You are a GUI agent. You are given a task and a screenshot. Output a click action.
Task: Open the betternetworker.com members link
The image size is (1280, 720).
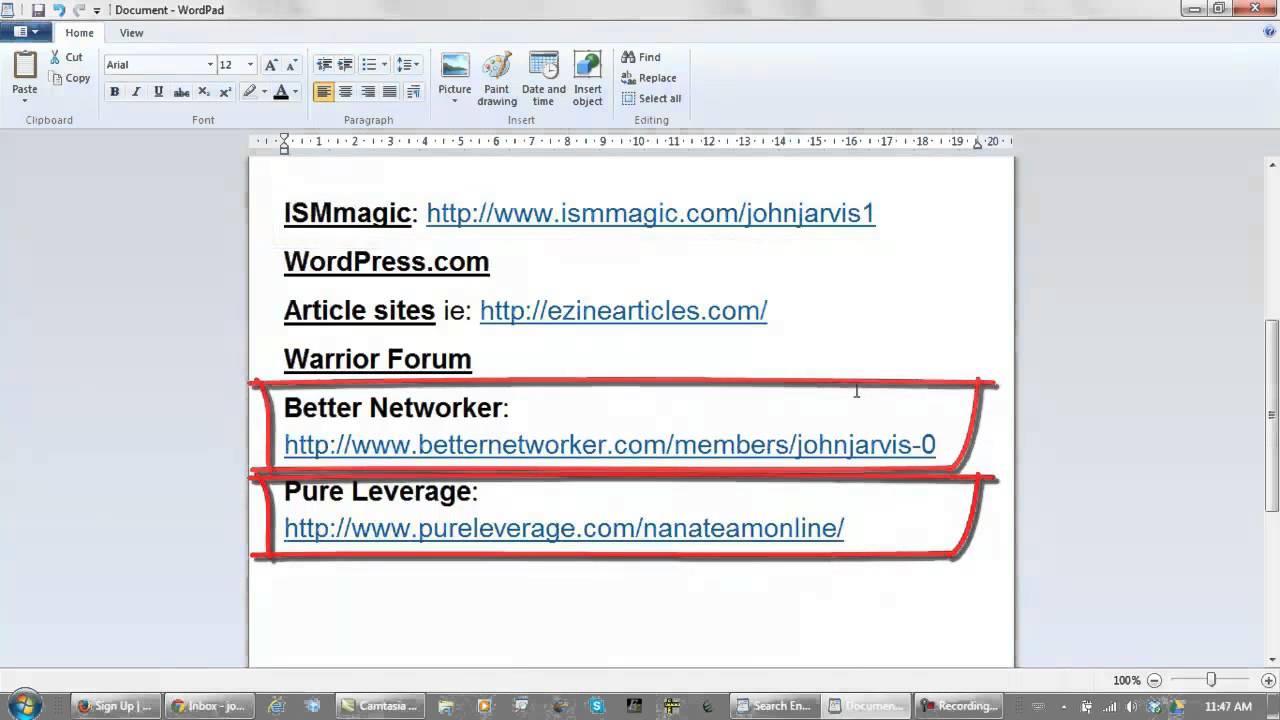[x=610, y=445]
